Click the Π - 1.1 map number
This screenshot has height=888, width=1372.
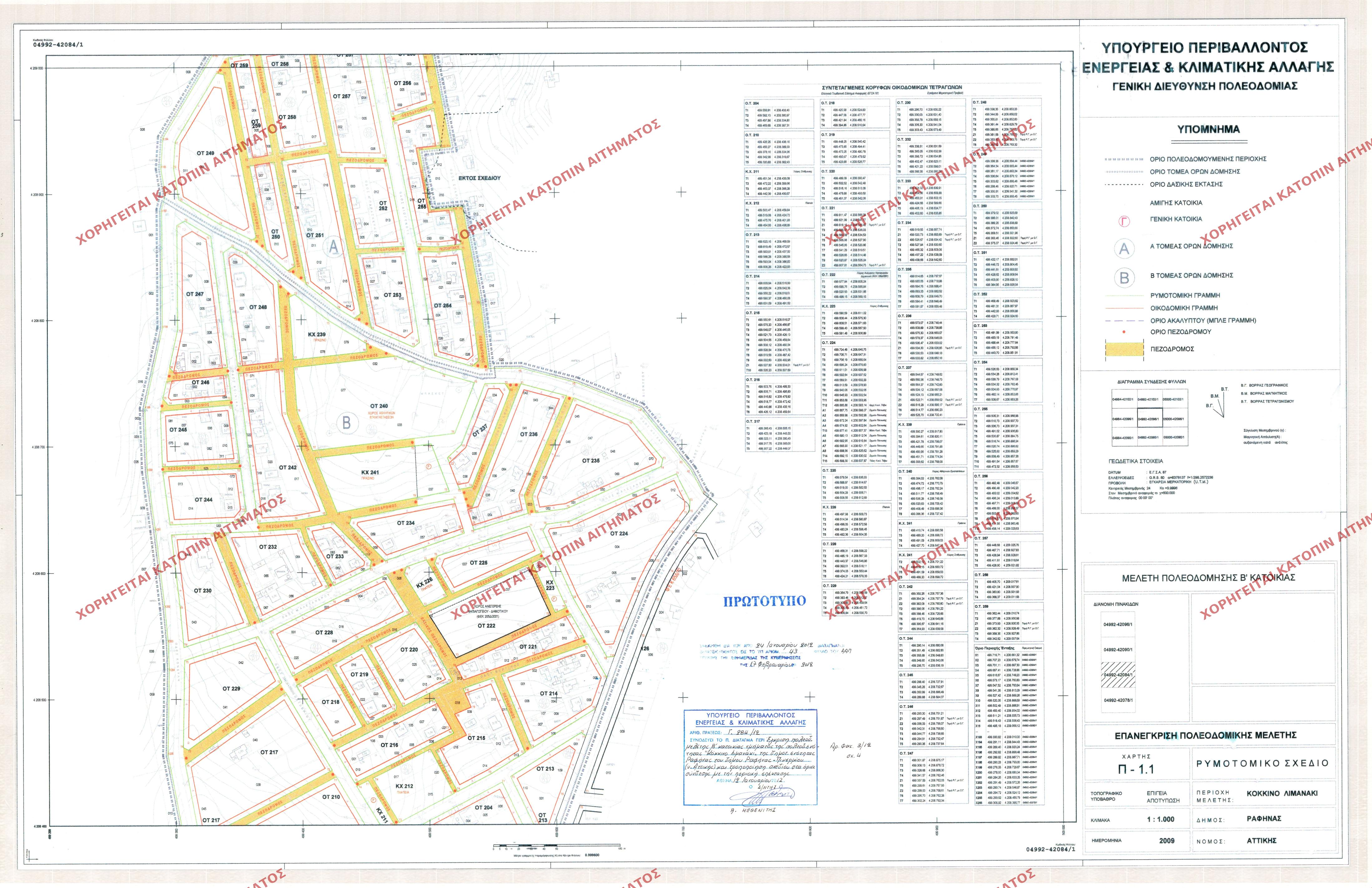(1136, 769)
